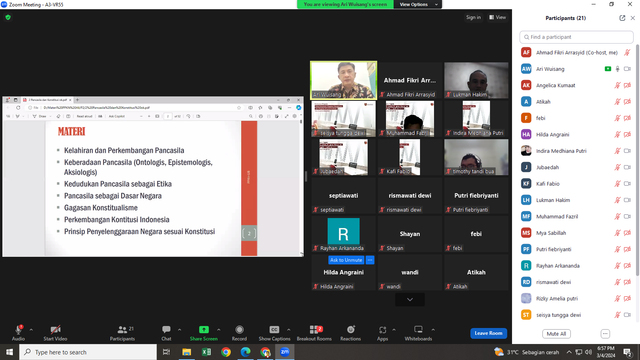Expand the arrow next to Whiteboards

tap(433, 329)
